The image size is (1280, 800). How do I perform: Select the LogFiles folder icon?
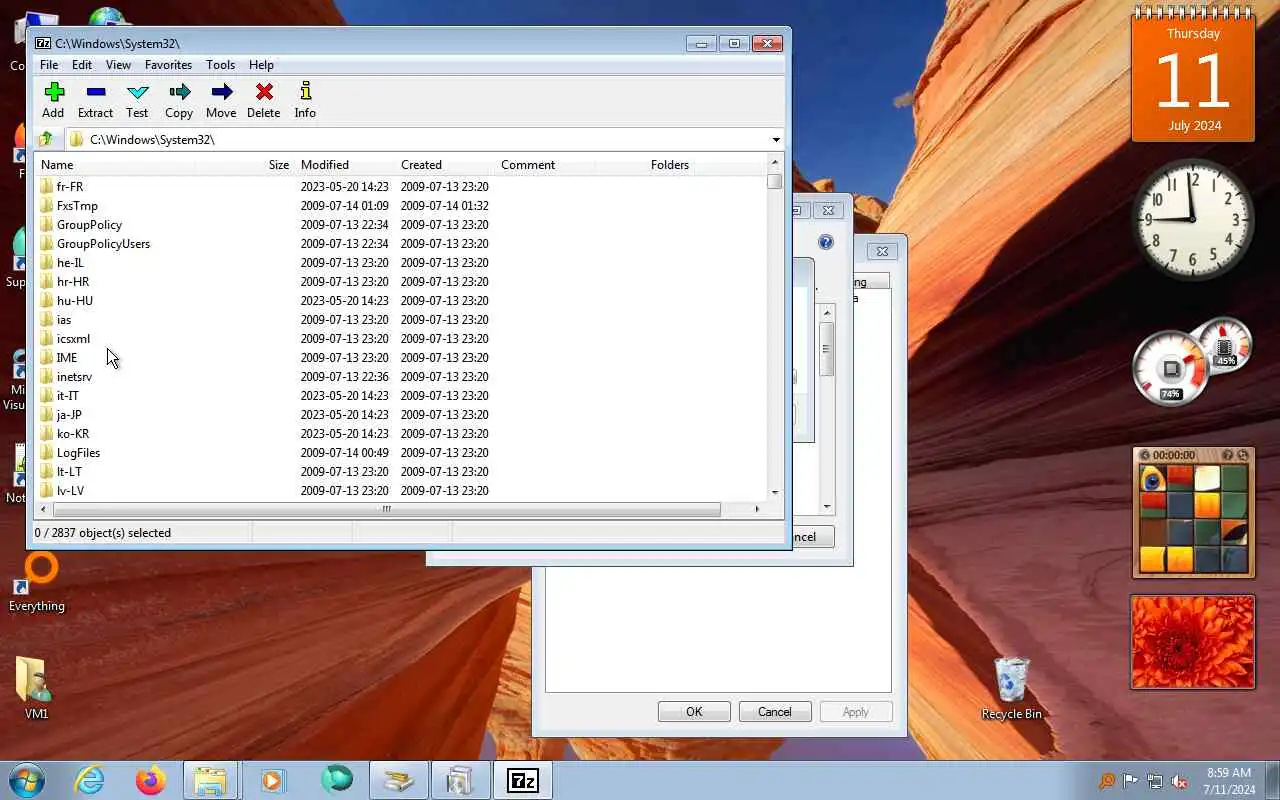click(46, 452)
